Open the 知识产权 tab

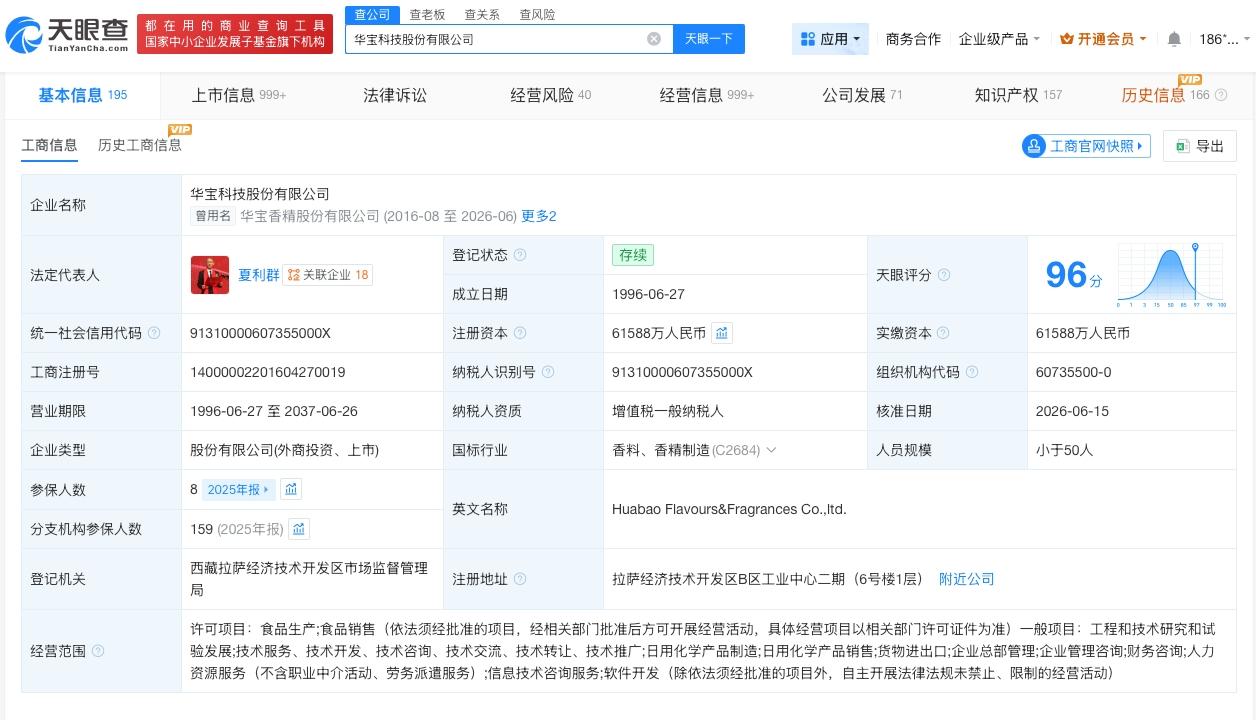click(1018, 95)
